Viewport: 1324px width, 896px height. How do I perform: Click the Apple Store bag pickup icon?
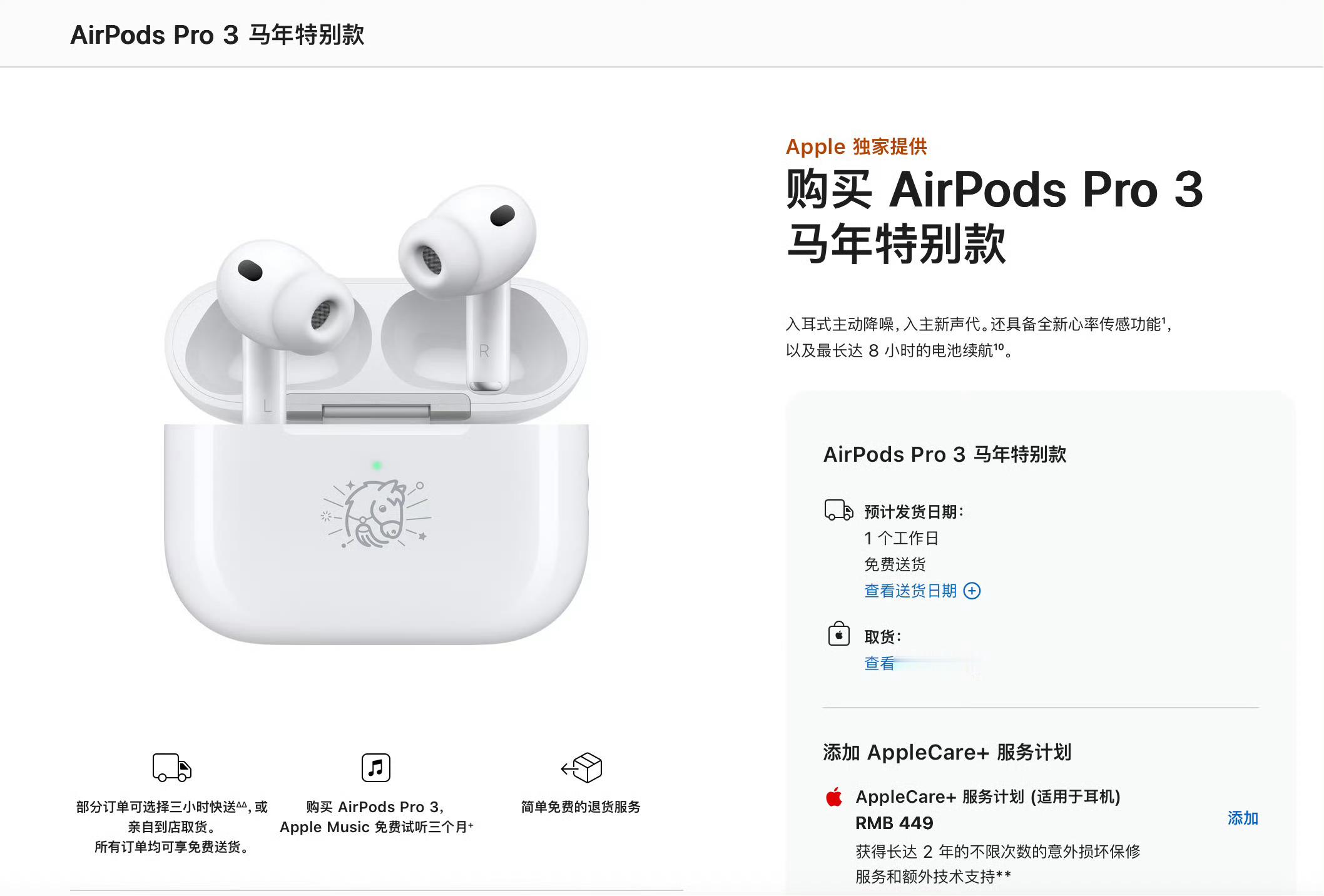[x=838, y=634]
